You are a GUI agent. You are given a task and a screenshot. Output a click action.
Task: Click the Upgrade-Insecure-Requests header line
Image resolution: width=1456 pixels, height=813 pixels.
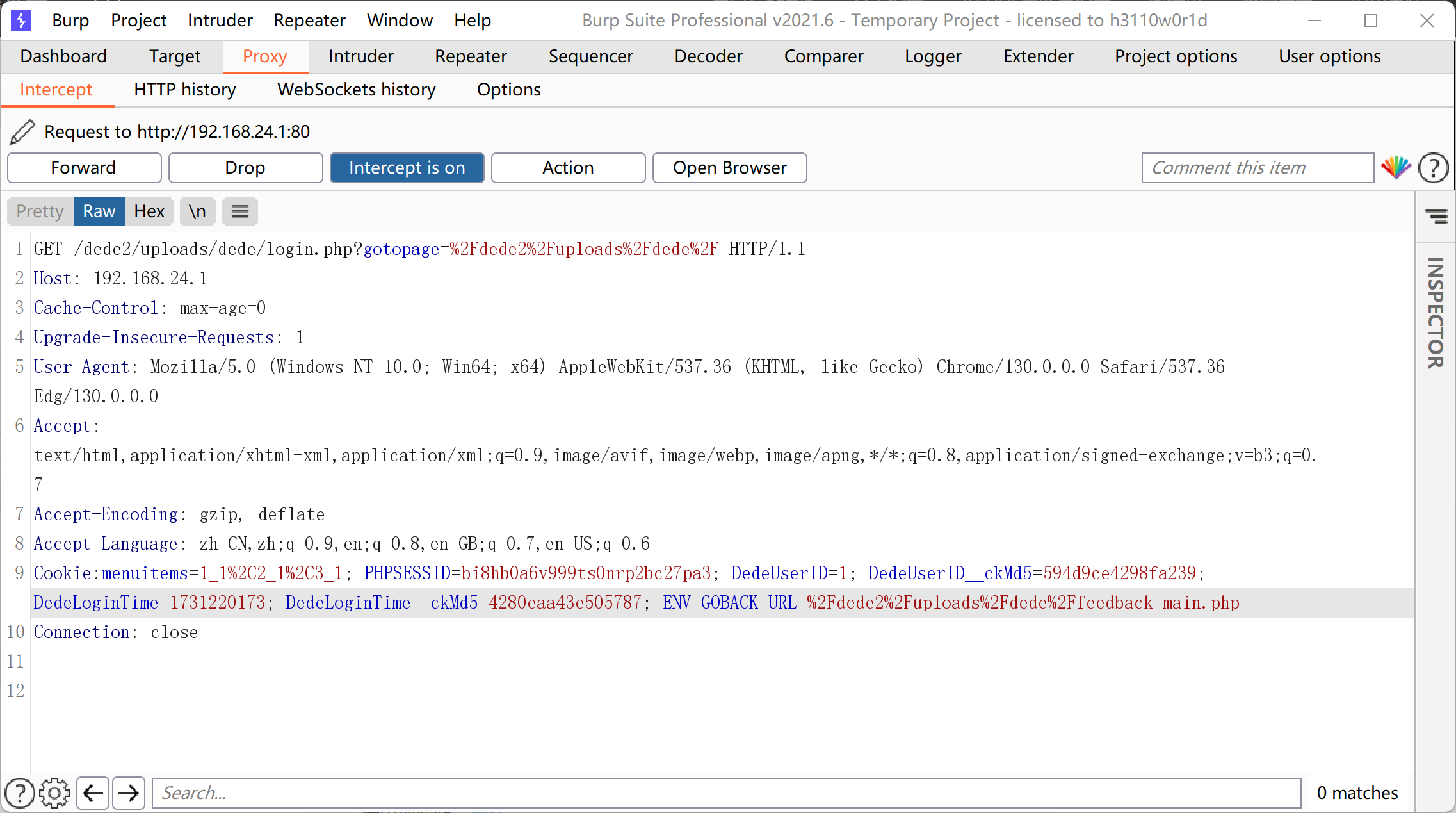click(169, 337)
